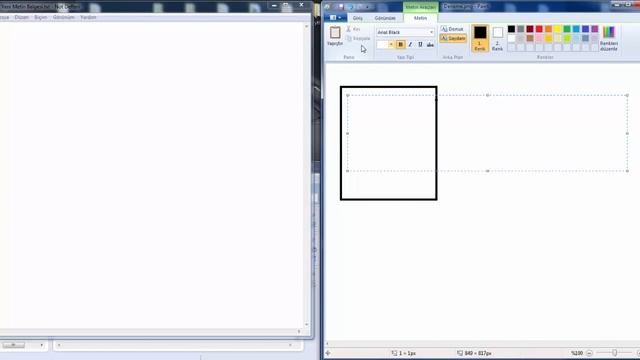Click the Metin Araçları contextual tab header
Image resolution: width=640 pixels, height=360 pixels.
(x=421, y=7)
